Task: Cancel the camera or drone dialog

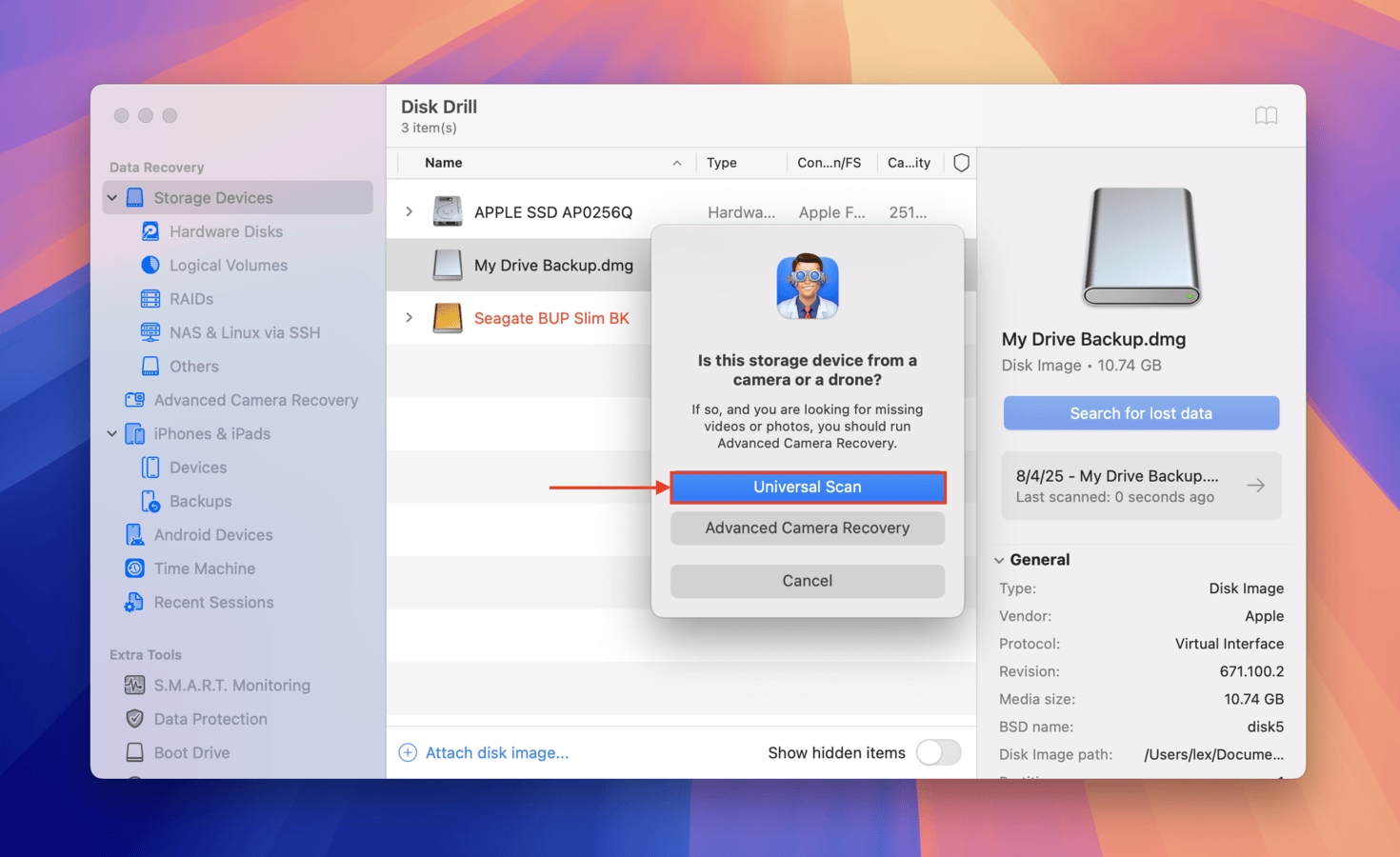Action: coord(808,581)
